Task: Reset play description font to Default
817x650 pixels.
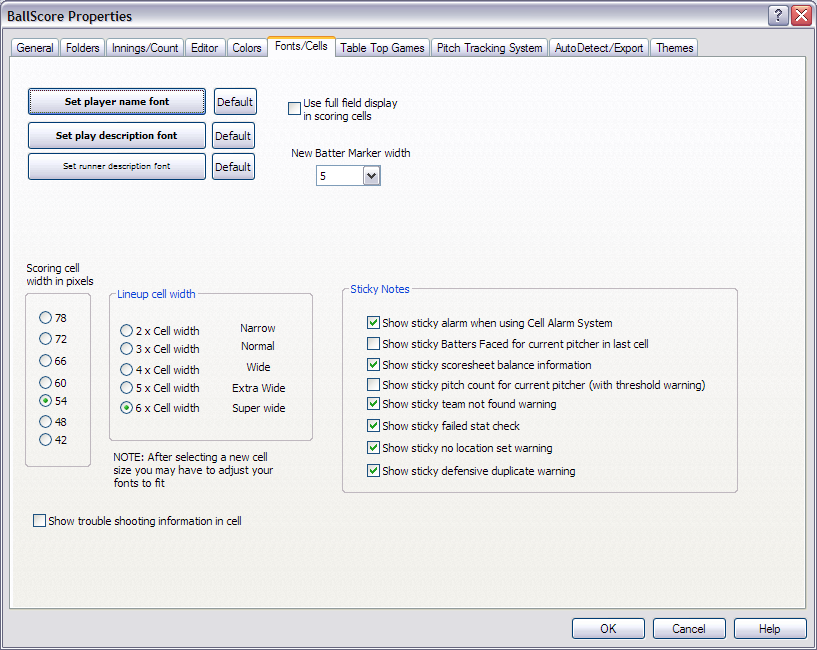Action: (233, 136)
